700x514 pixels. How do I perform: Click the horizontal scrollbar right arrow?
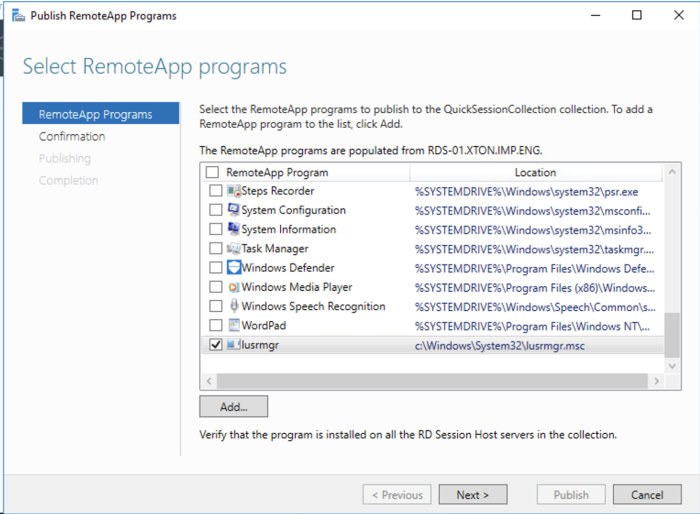coord(656,381)
